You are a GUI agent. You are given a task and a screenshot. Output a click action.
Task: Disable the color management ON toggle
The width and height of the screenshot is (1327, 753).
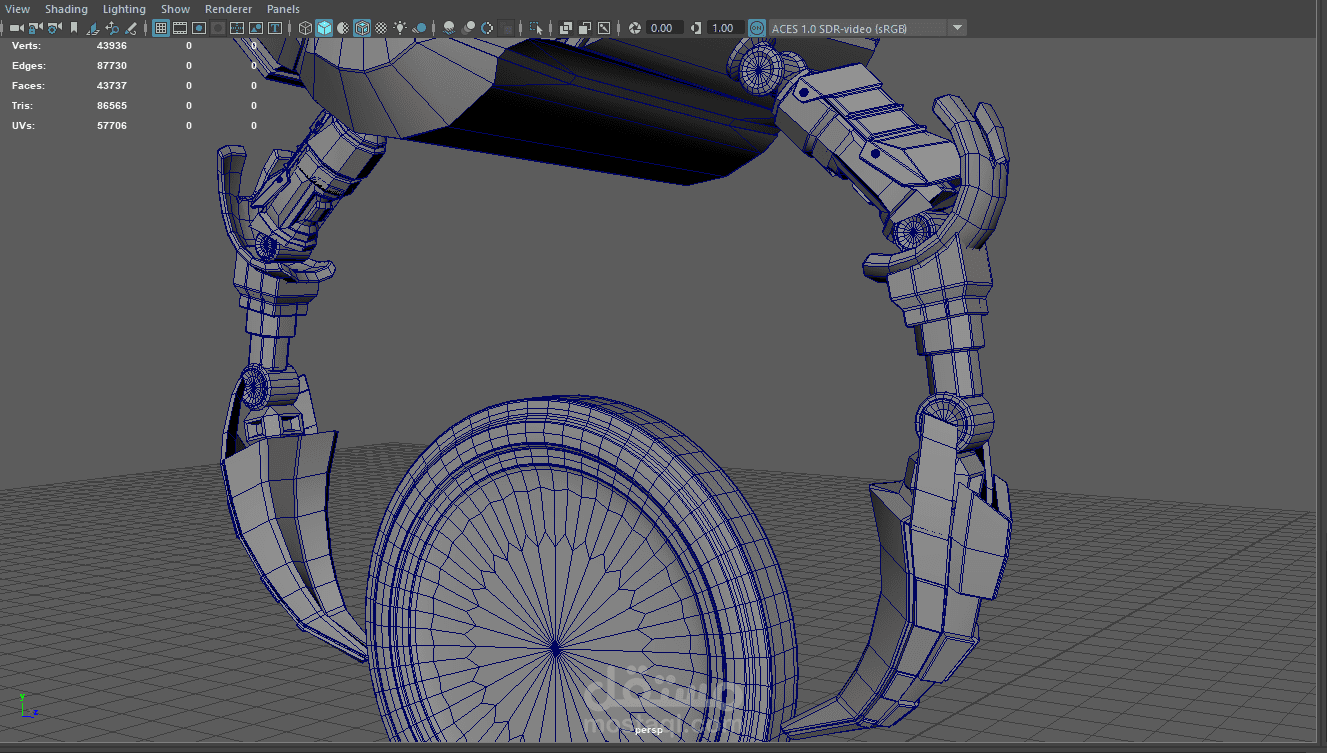click(757, 28)
